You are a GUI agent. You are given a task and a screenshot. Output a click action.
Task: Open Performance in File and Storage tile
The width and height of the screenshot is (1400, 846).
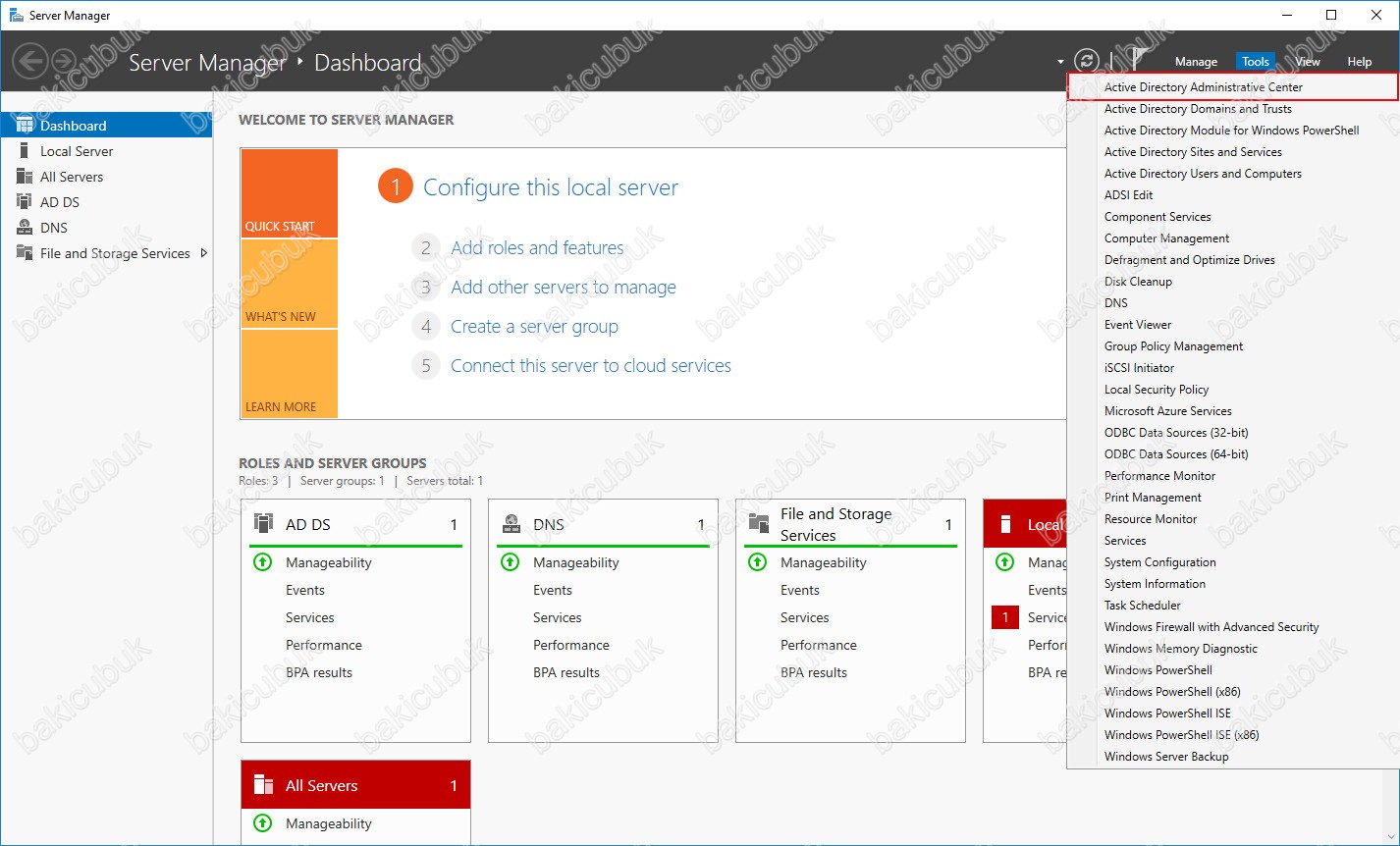coord(819,645)
